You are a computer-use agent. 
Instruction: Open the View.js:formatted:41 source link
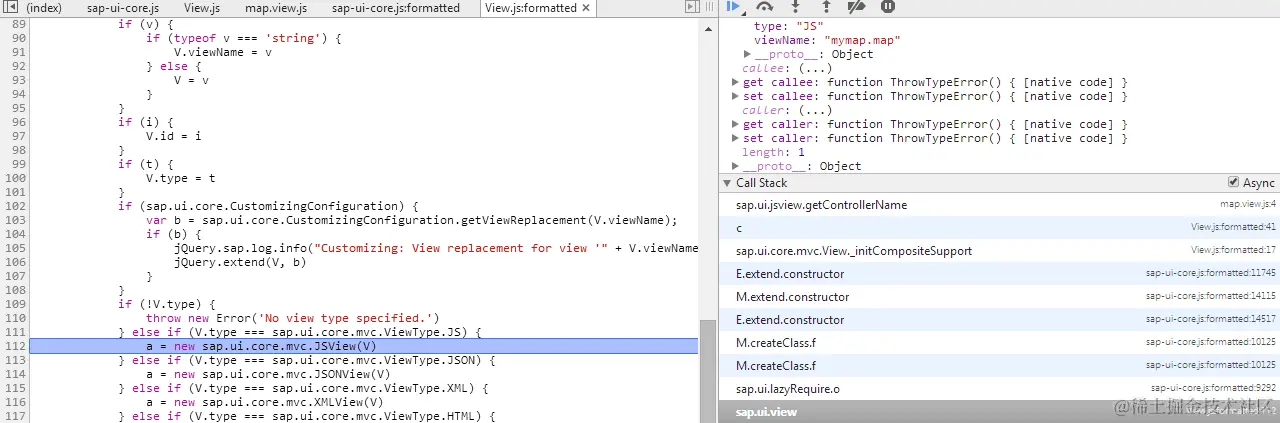click(1233, 227)
